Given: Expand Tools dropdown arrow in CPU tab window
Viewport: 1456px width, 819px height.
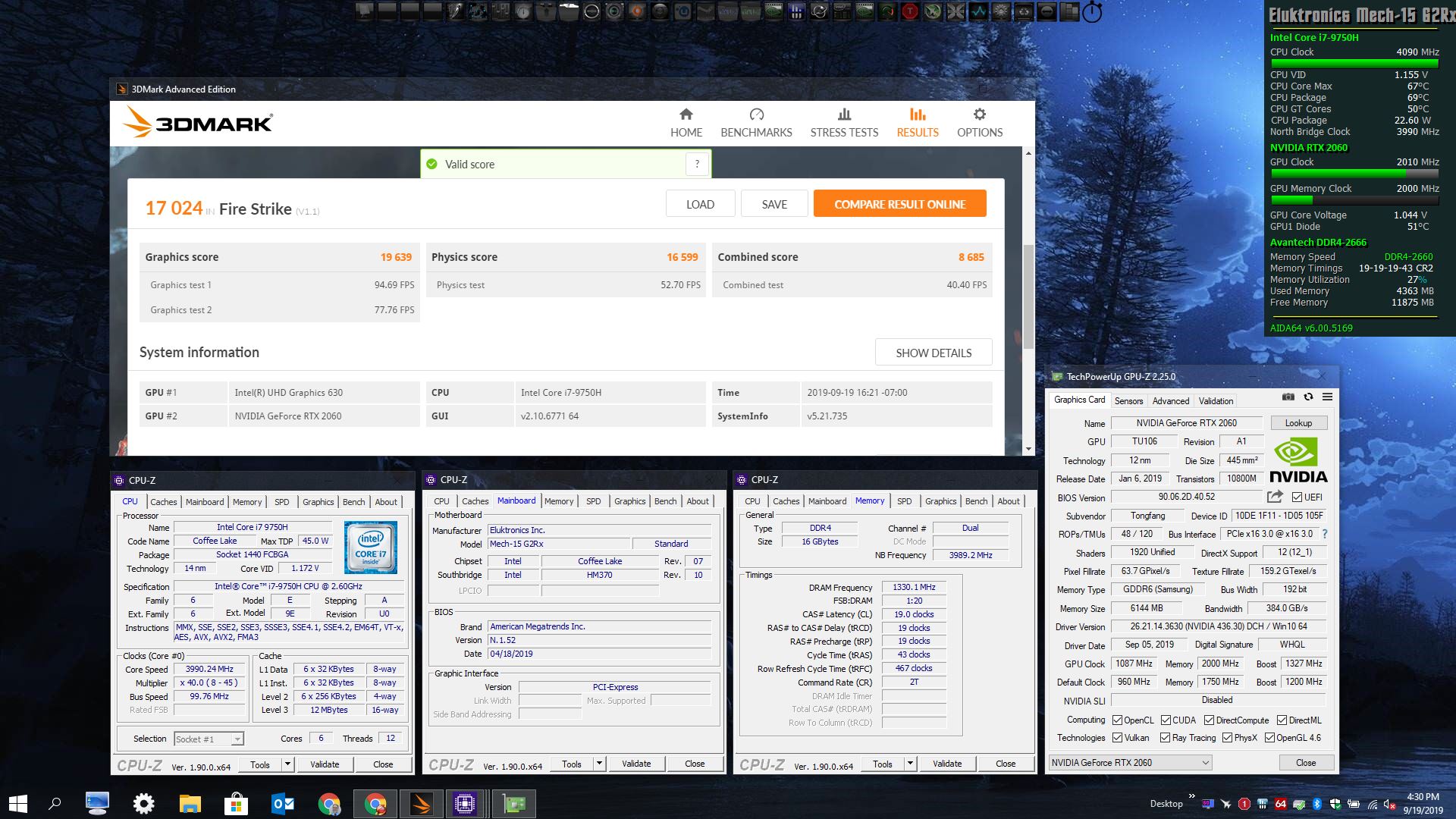Looking at the screenshot, I should pos(287,764).
